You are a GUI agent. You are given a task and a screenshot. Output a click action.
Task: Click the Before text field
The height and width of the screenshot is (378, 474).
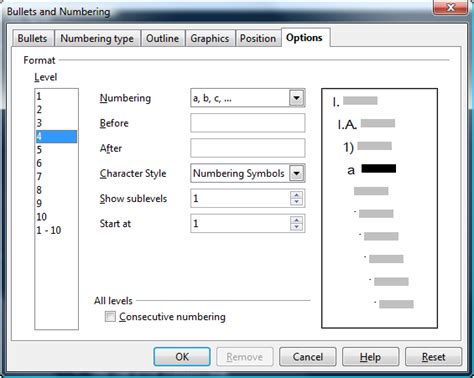pos(247,123)
